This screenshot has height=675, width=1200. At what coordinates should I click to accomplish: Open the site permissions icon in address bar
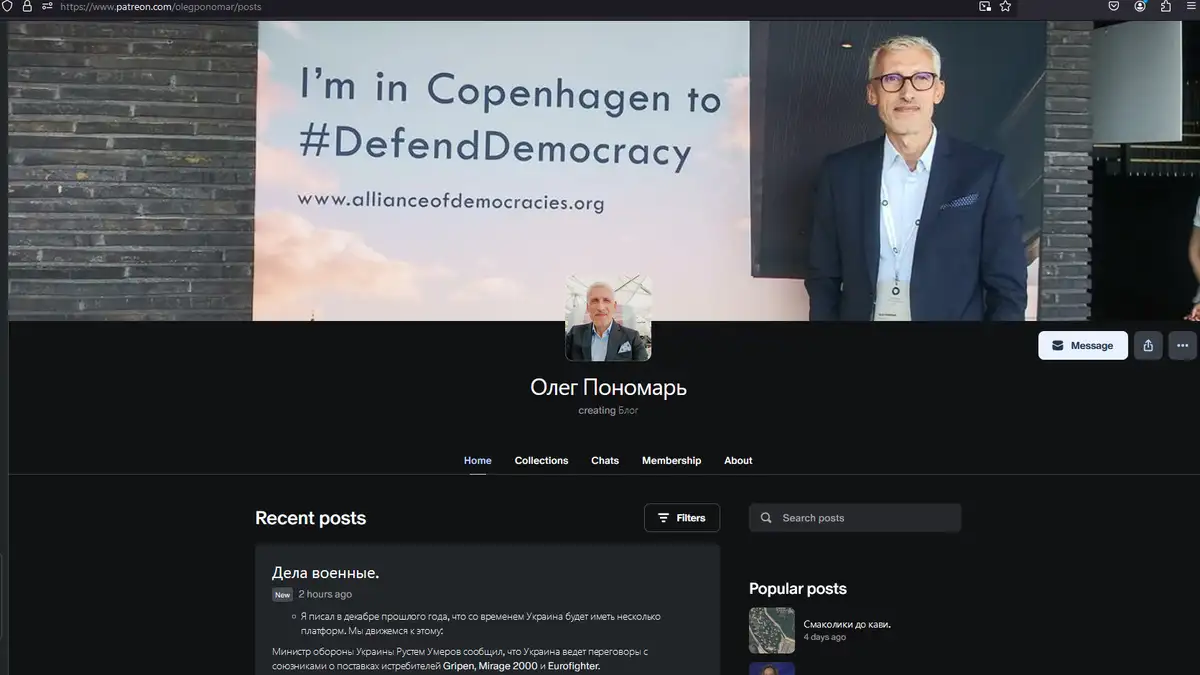pos(47,6)
